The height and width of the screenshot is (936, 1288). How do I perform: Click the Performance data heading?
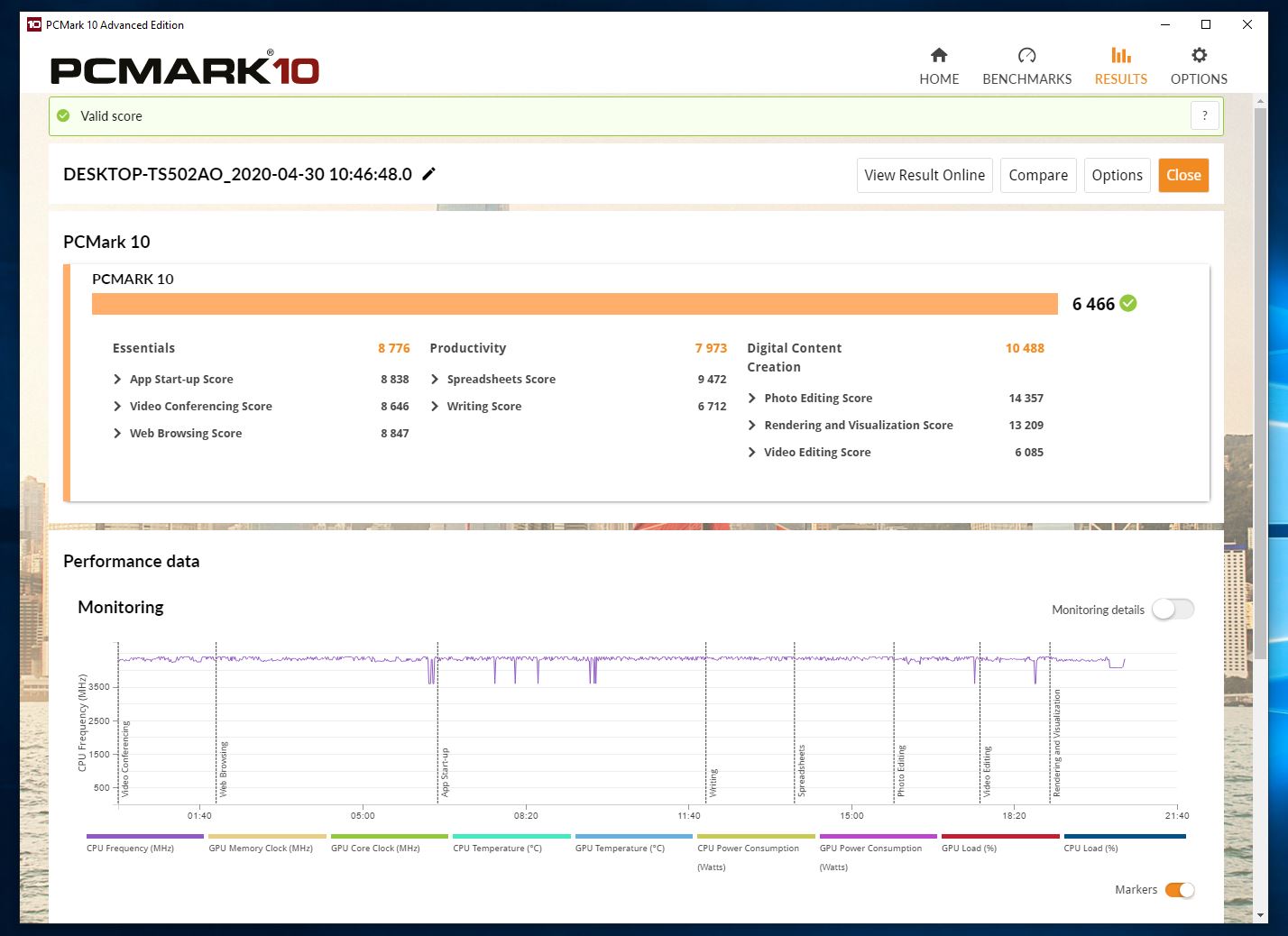[131, 561]
